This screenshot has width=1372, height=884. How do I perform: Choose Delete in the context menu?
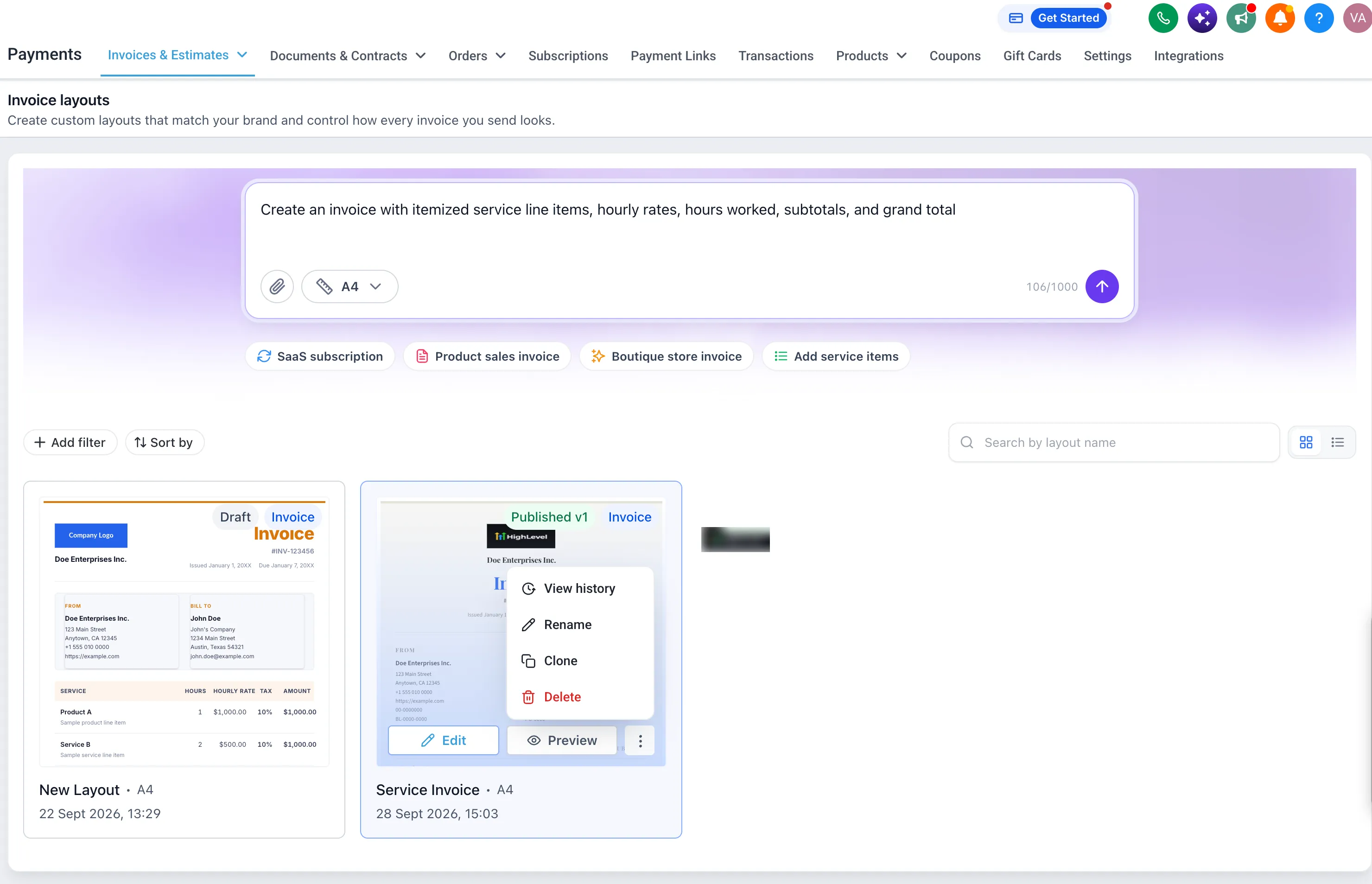579,697
